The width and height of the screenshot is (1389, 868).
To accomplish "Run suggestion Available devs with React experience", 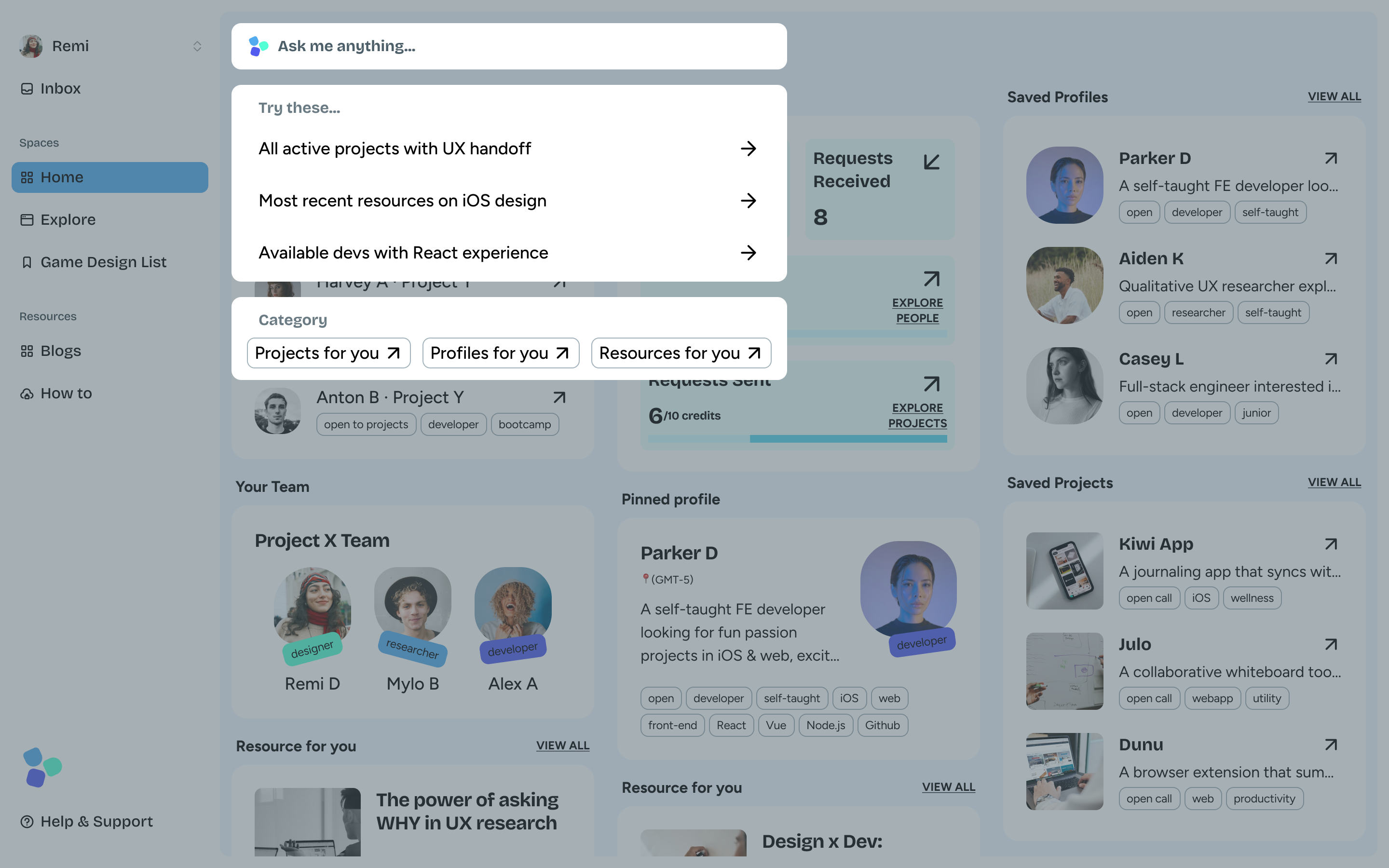I will [508, 253].
